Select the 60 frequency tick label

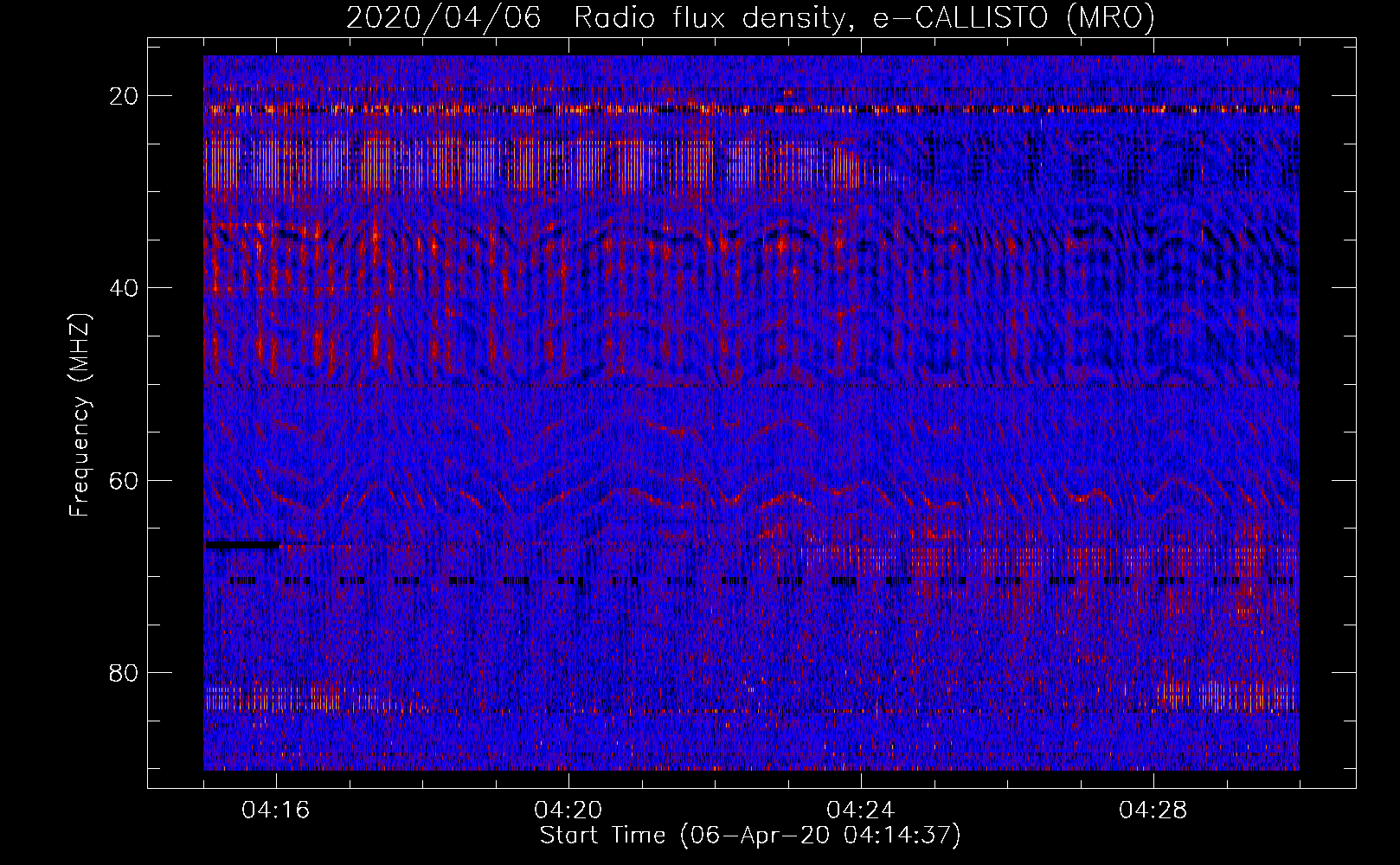coord(125,480)
